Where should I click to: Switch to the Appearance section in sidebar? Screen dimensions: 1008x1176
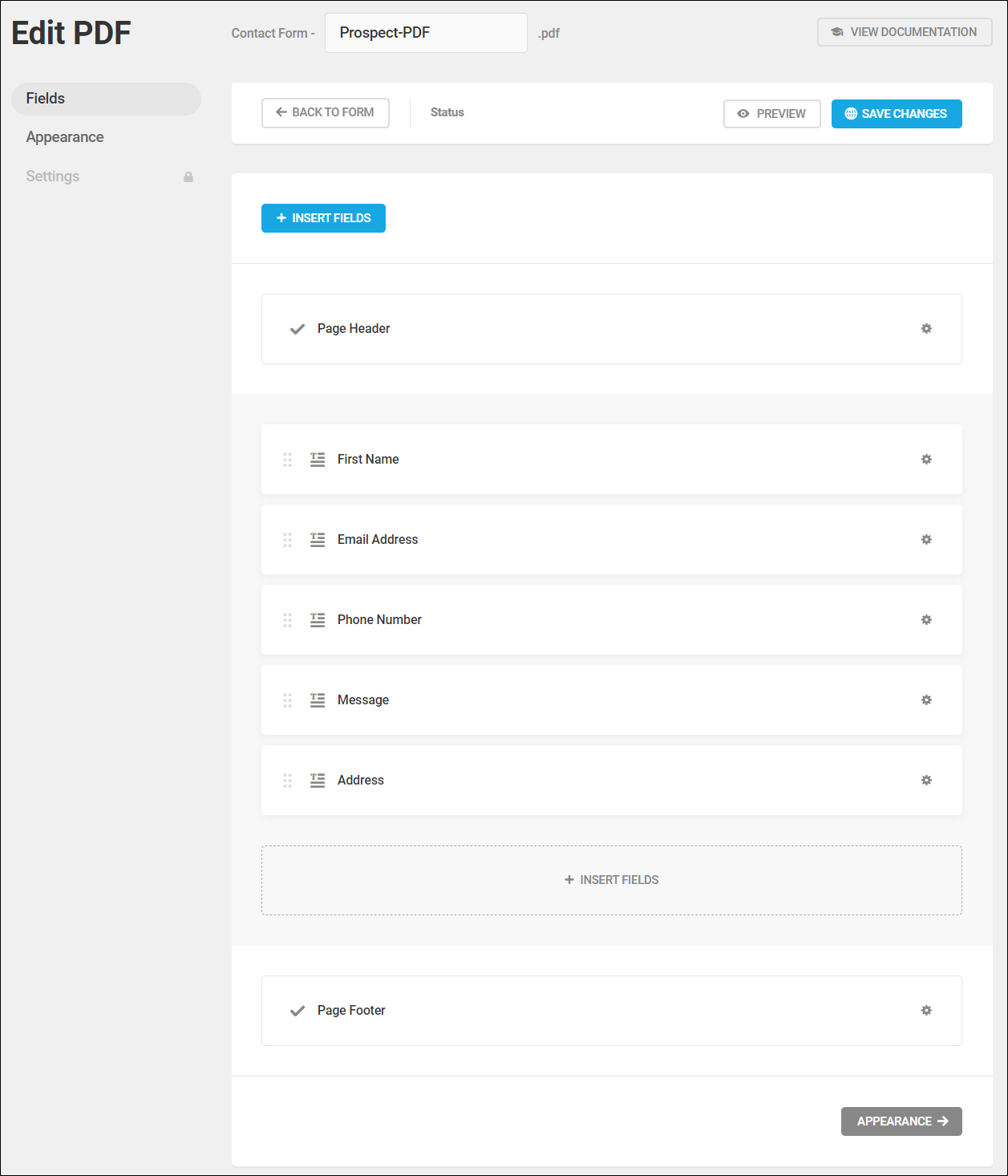tap(65, 137)
